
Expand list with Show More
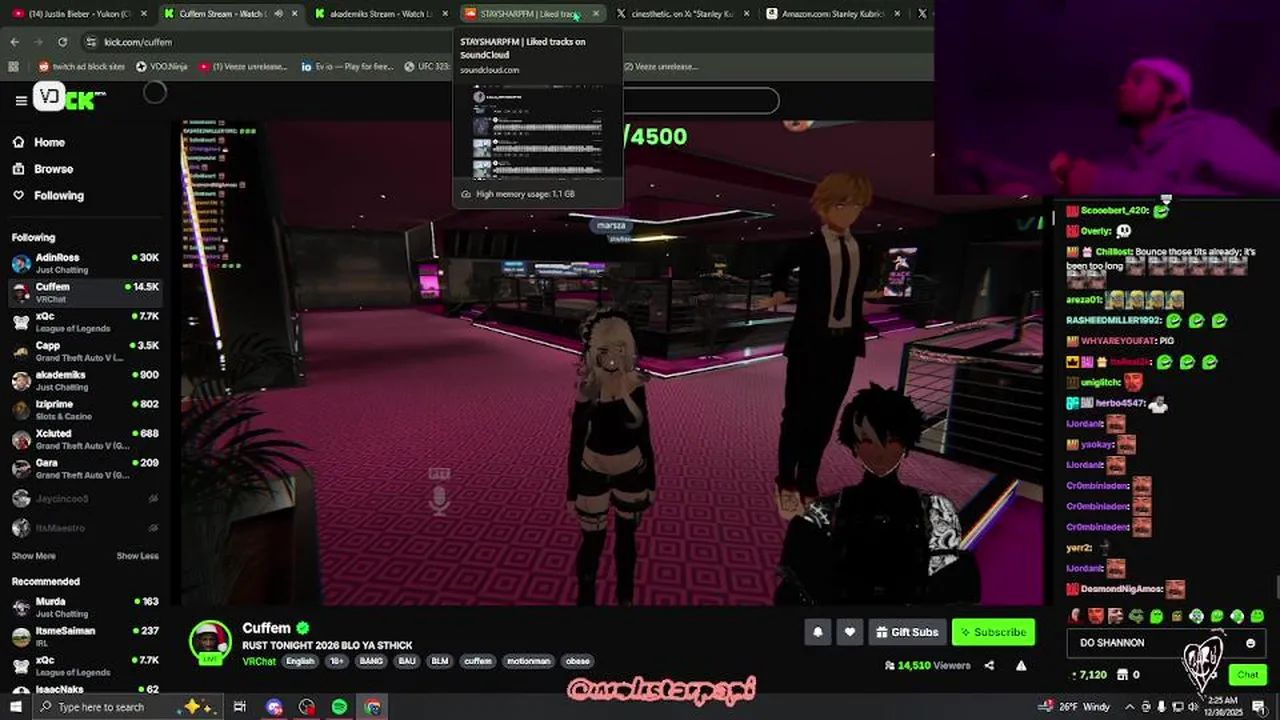click(x=33, y=556)
